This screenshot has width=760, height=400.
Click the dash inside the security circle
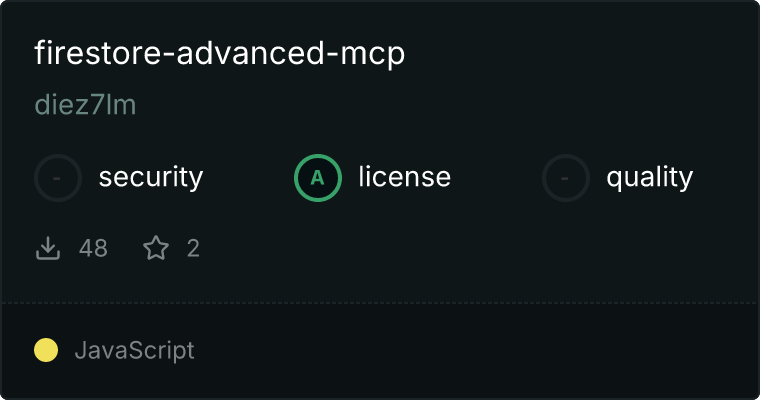57,178
